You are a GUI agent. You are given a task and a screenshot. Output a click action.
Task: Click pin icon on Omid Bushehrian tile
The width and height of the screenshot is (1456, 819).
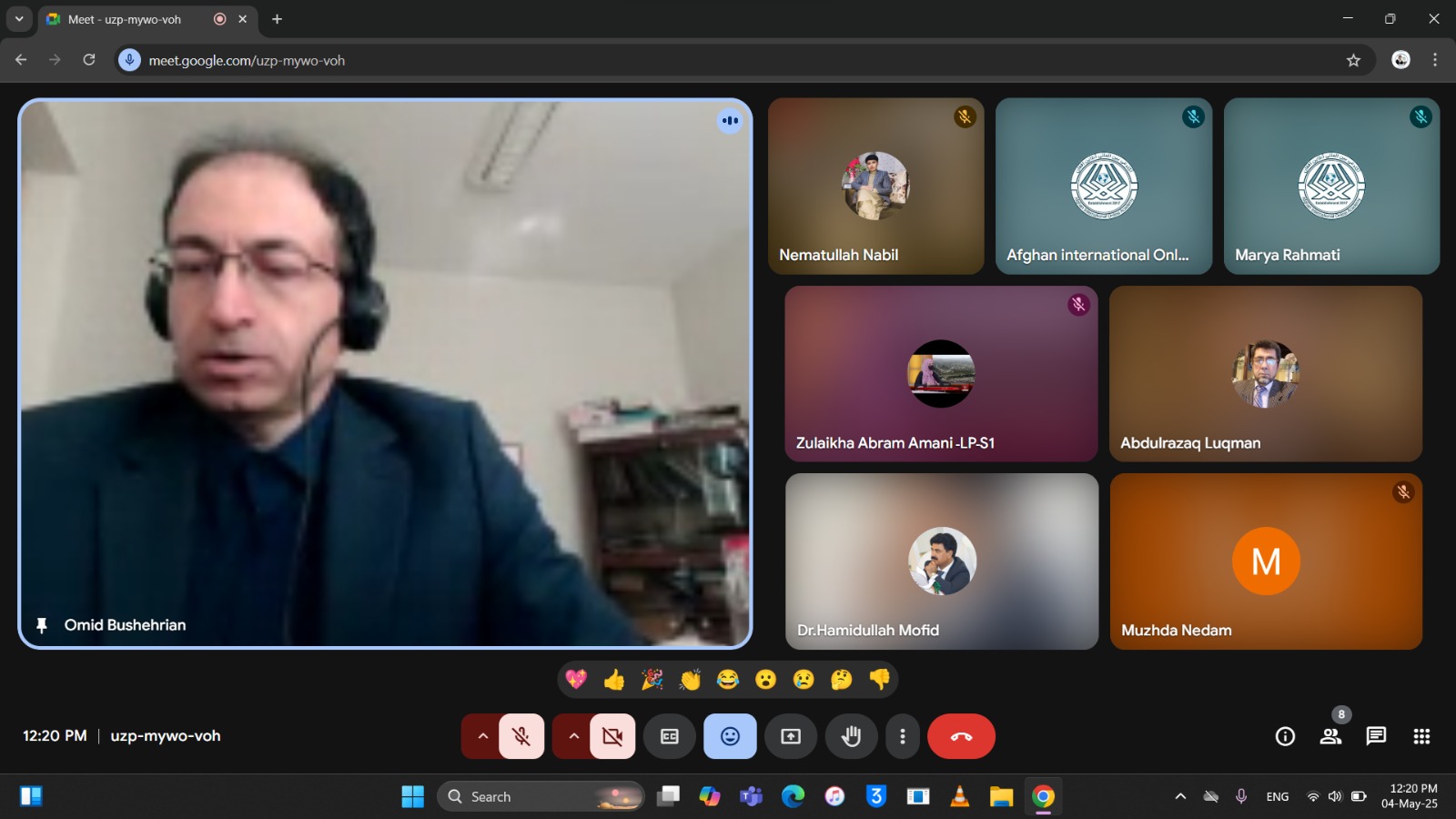click(x=41, y=625)
